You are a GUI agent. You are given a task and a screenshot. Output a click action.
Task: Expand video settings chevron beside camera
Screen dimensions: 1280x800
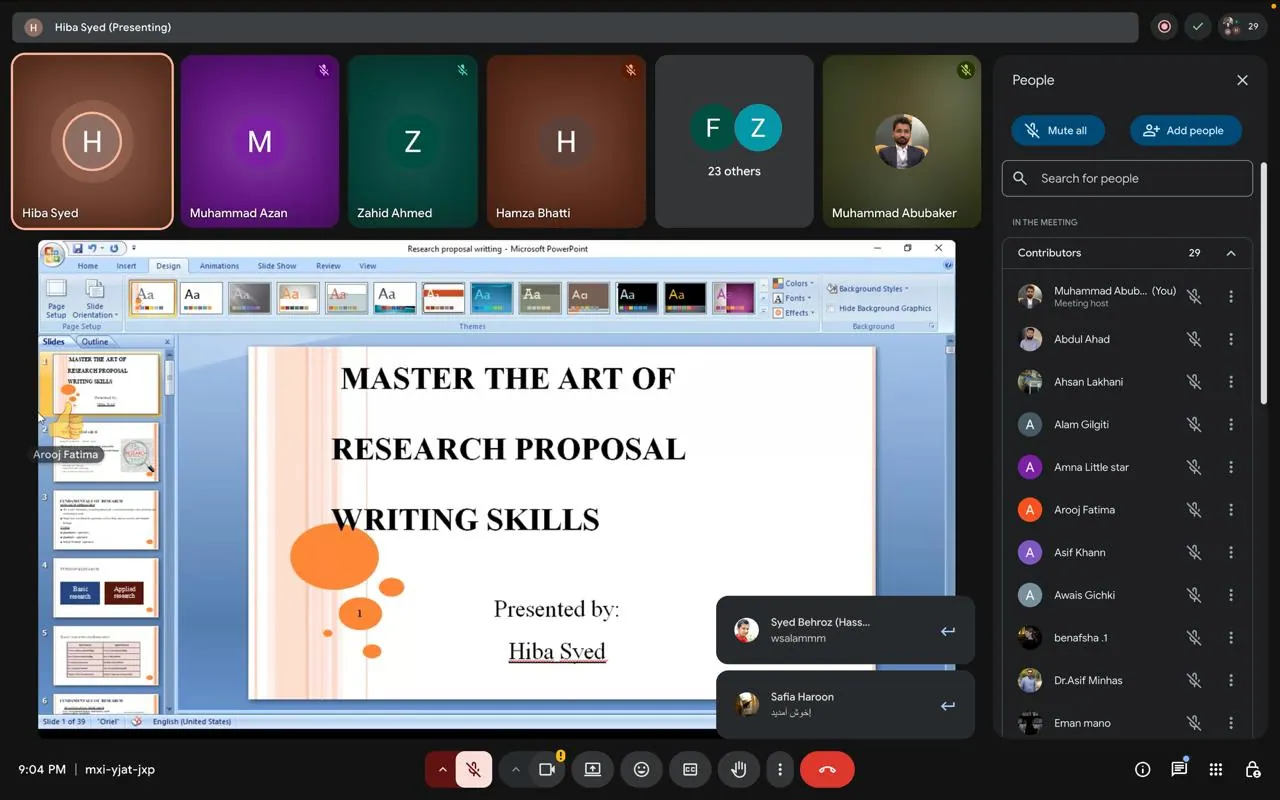[515, 769]
